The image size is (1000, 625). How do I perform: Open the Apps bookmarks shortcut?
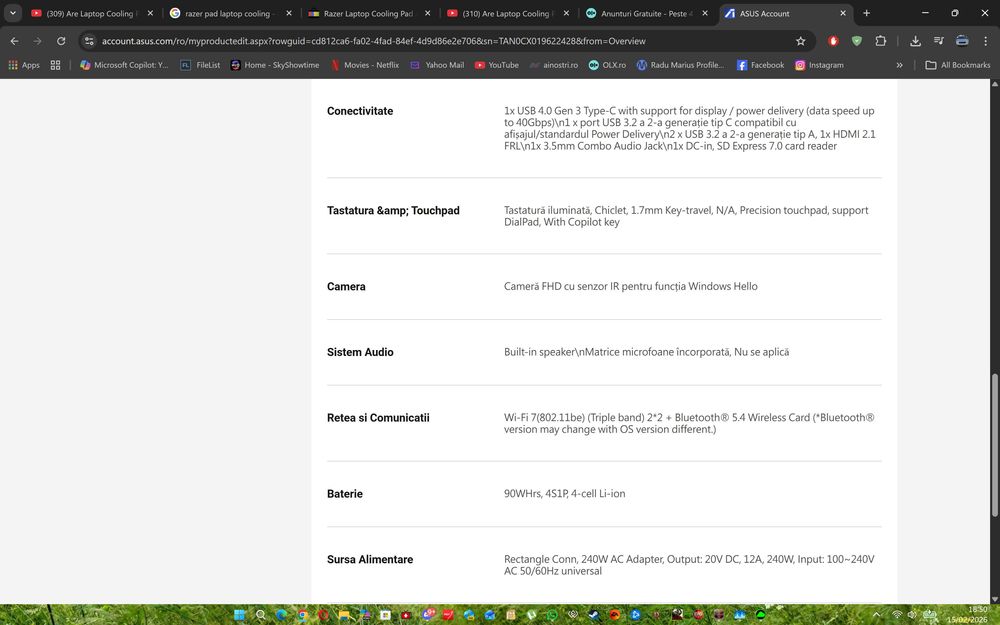(x=24, y=65)
